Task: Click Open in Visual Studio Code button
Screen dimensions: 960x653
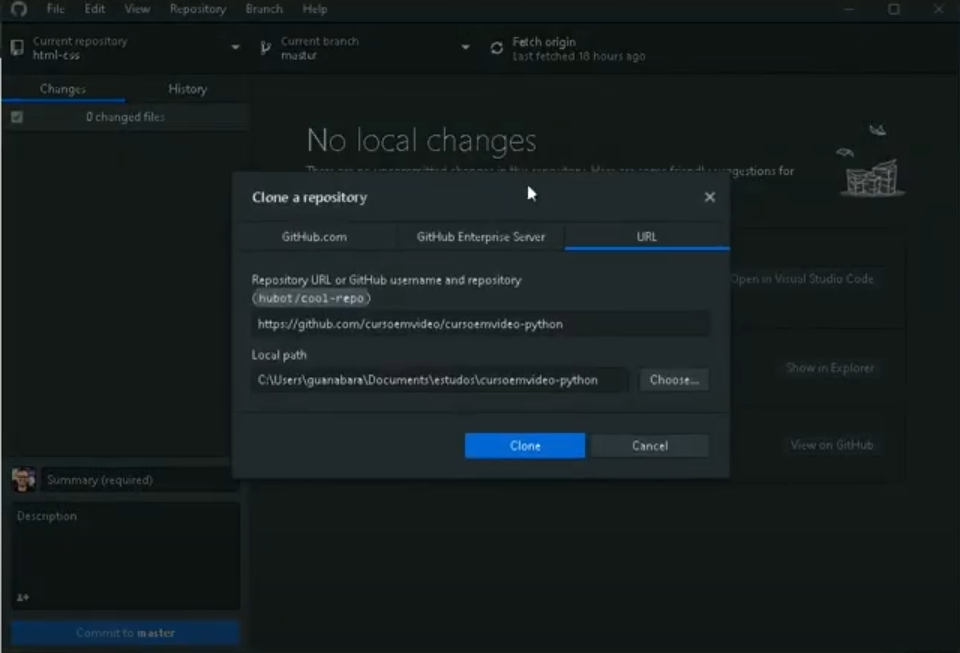Action: [803, 279]
